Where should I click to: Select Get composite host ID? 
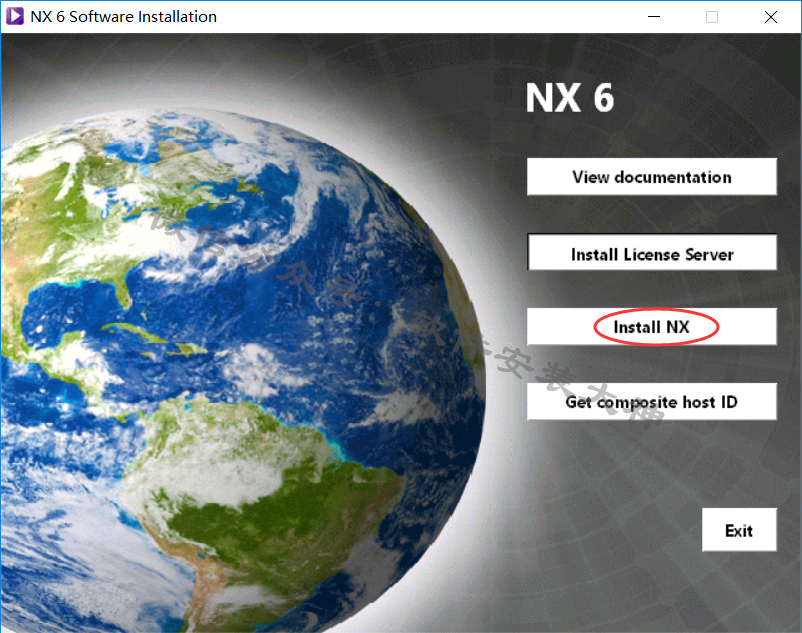pyautogui.click(x=652, y=401)
